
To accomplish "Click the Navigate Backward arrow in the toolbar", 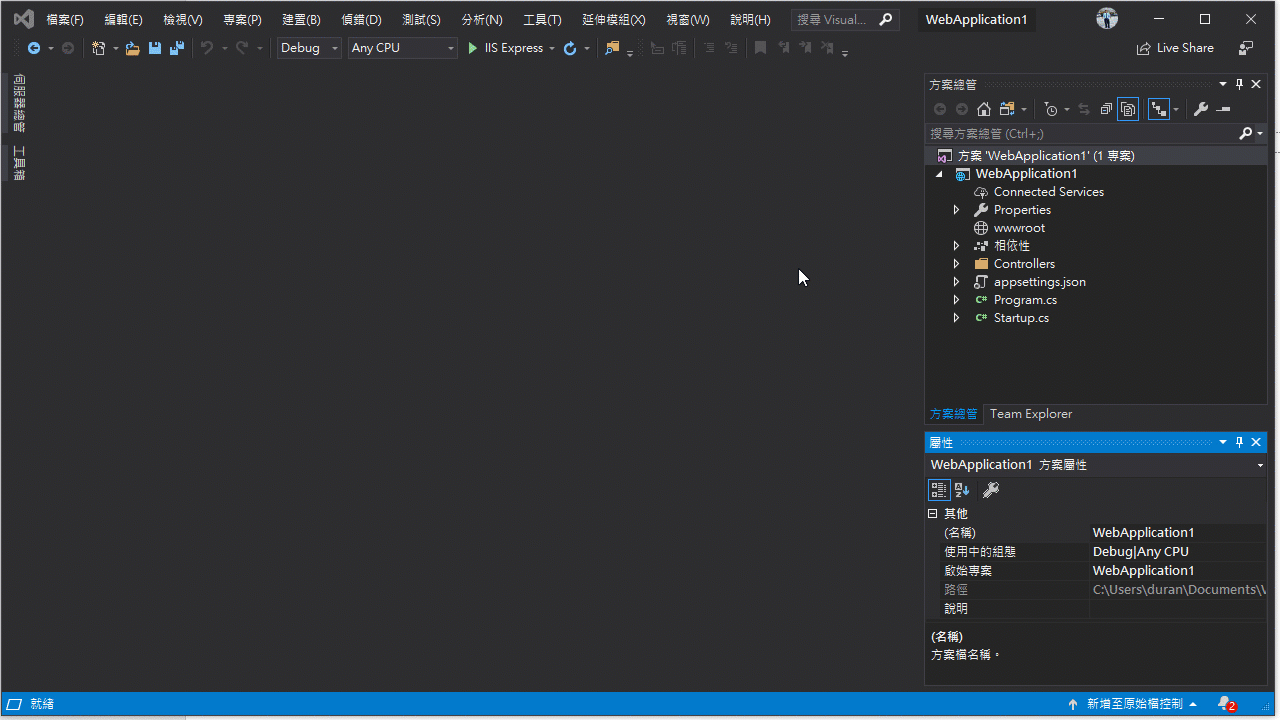I will coord(34,47).
